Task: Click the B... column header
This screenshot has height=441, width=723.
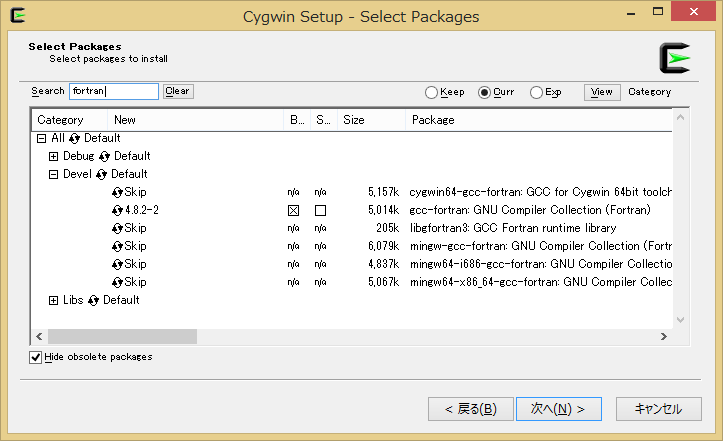Action: point(297,120)
